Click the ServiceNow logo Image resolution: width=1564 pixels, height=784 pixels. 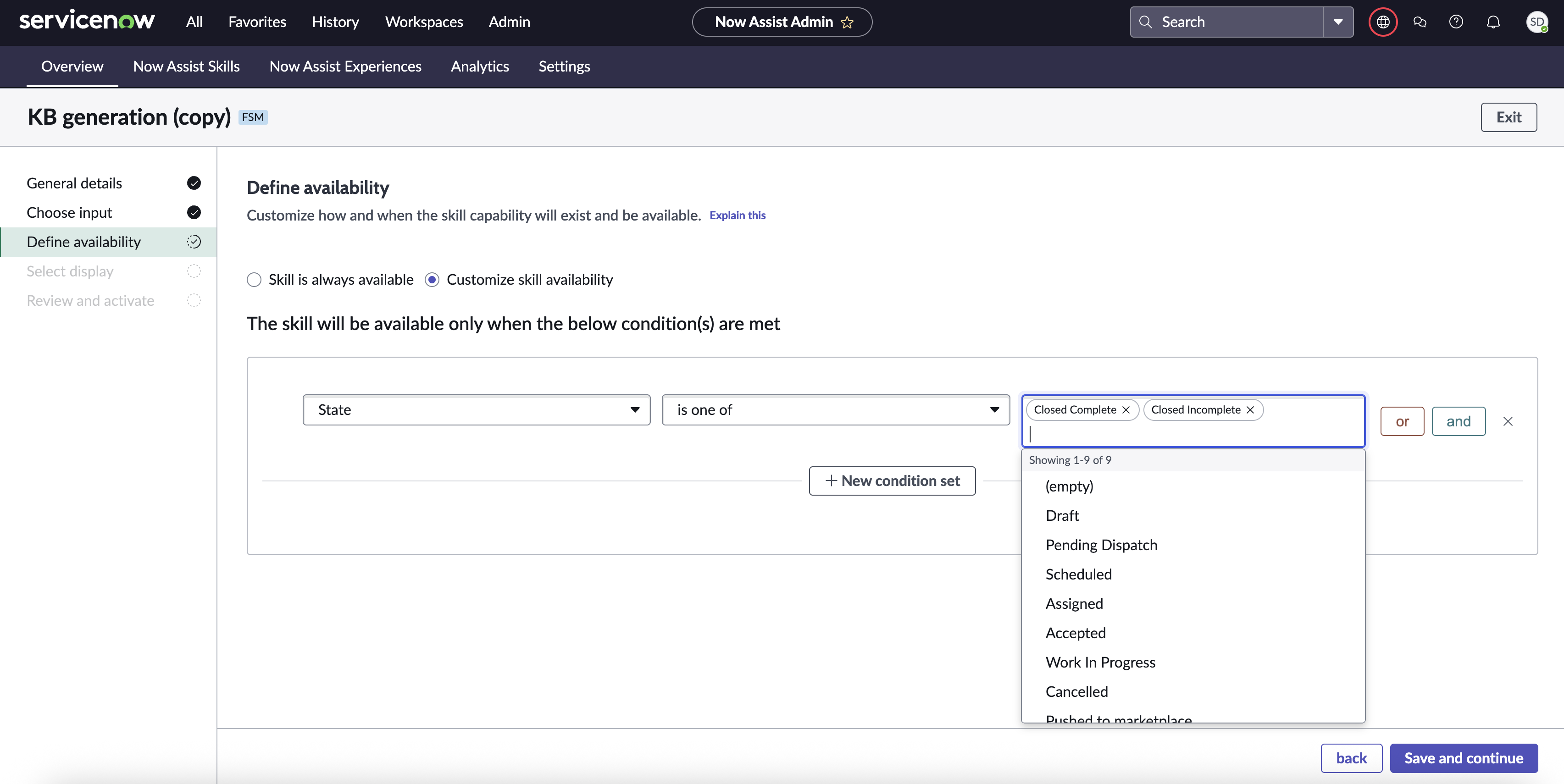tap(87, 21)
